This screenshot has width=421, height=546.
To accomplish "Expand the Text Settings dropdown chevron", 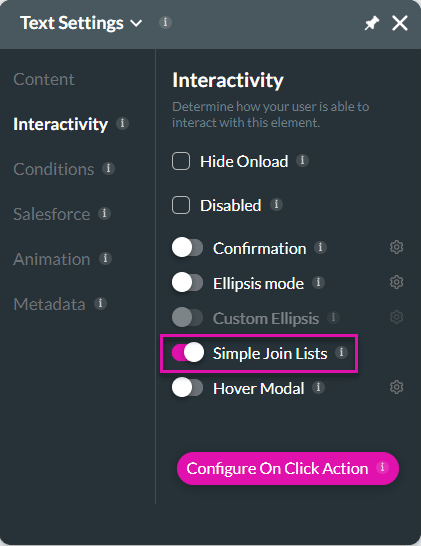I will [136, 23].
